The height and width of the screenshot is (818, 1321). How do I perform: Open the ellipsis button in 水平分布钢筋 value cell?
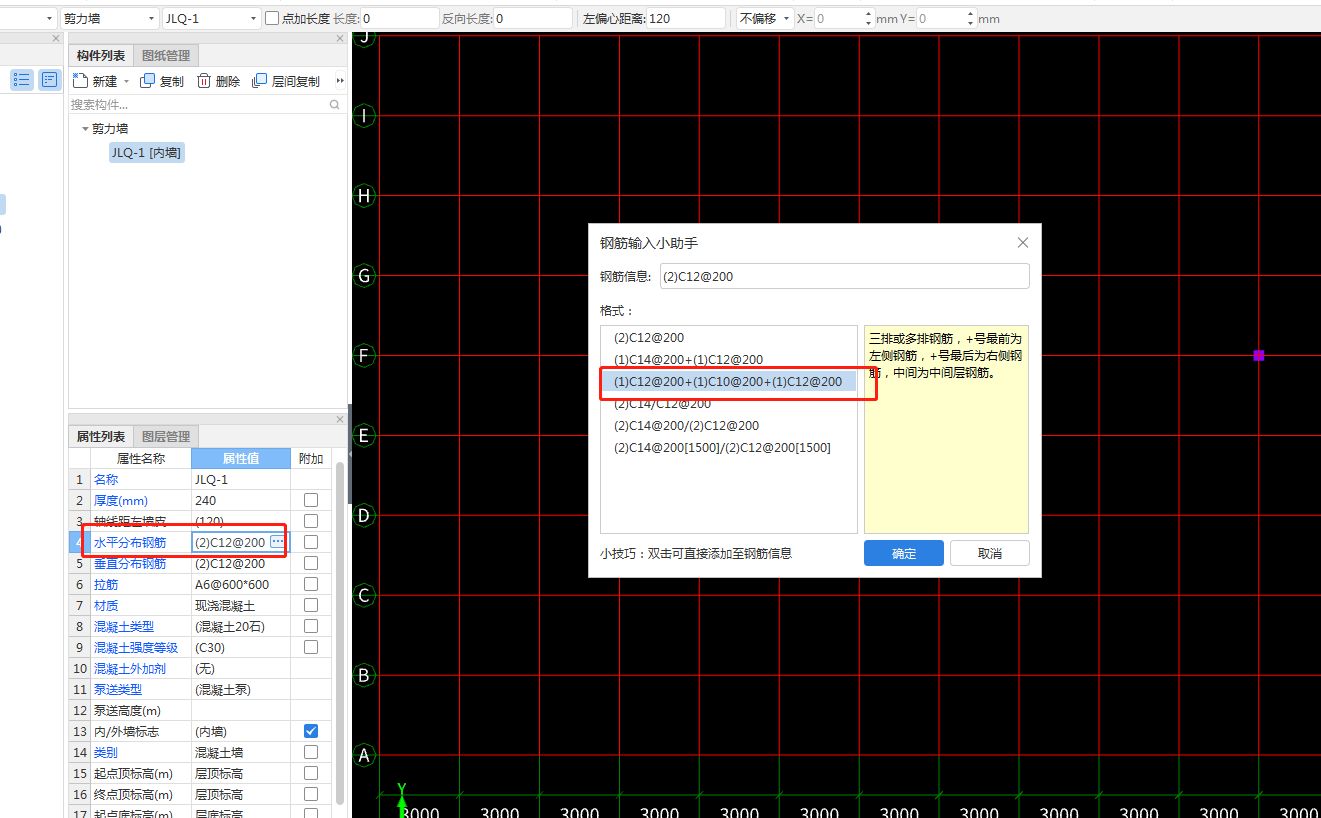277,541
